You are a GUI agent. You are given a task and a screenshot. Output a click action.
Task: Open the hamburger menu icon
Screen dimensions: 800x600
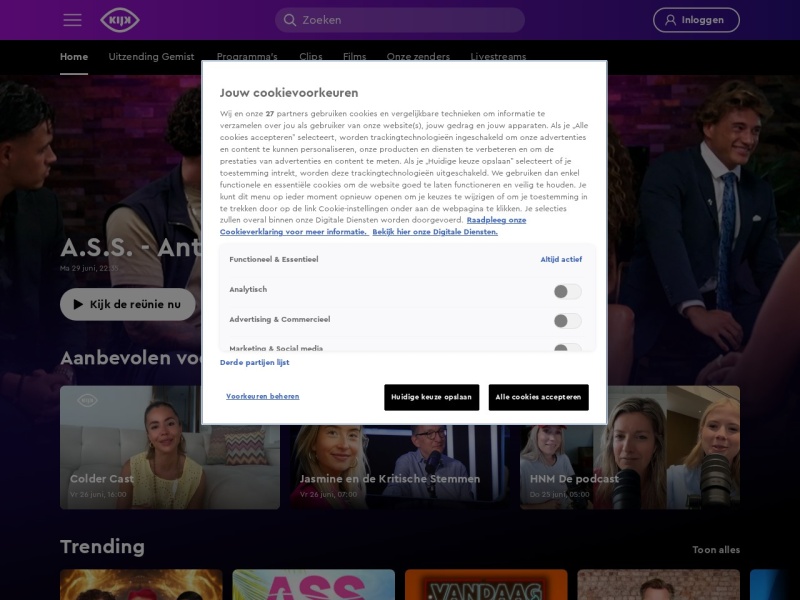coord(72,20)
